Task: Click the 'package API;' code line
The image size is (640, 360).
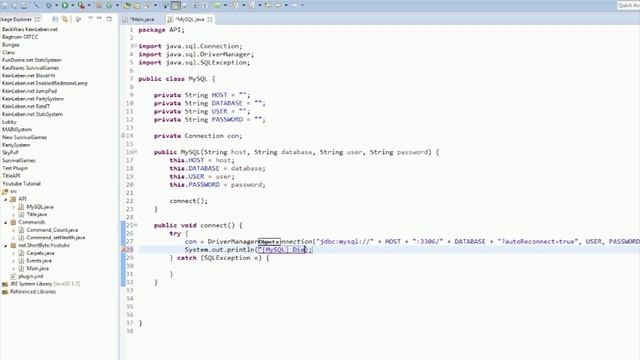Action: point(162,30)
